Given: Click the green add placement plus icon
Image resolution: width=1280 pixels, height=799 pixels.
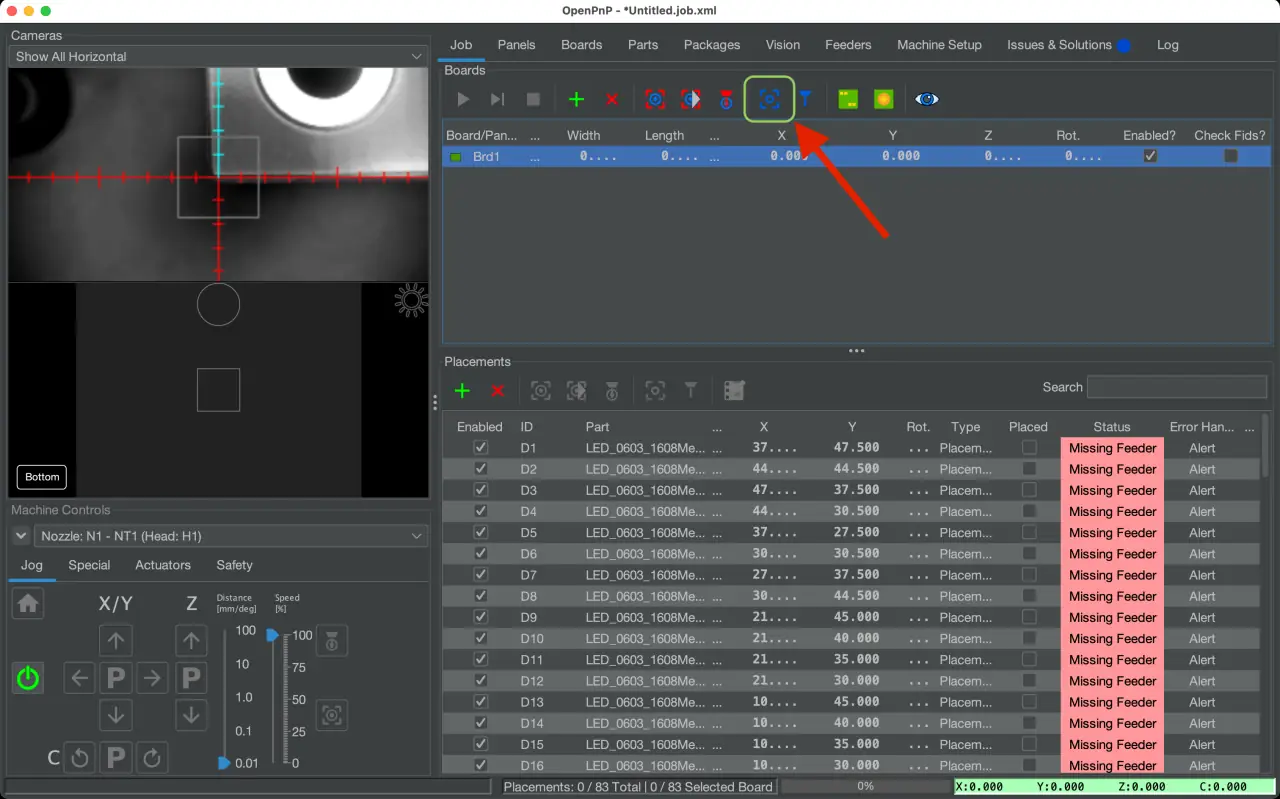Looking at the screenshot, I should tap(462, 391).
